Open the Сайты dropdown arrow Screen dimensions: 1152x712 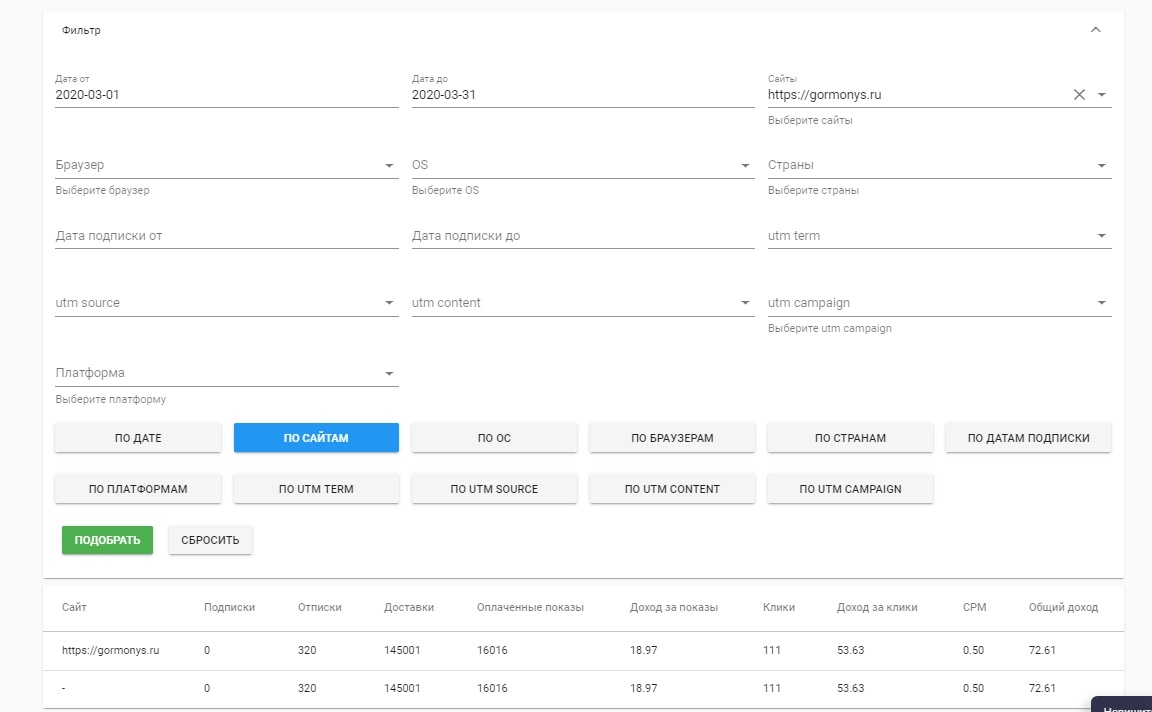pos(1101,95)
